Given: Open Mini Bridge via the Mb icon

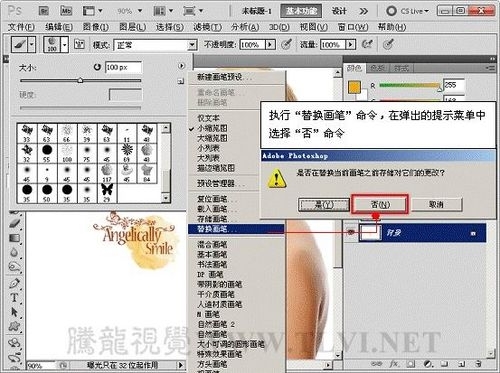Looking at the screenshot, I should pos(66,11).
